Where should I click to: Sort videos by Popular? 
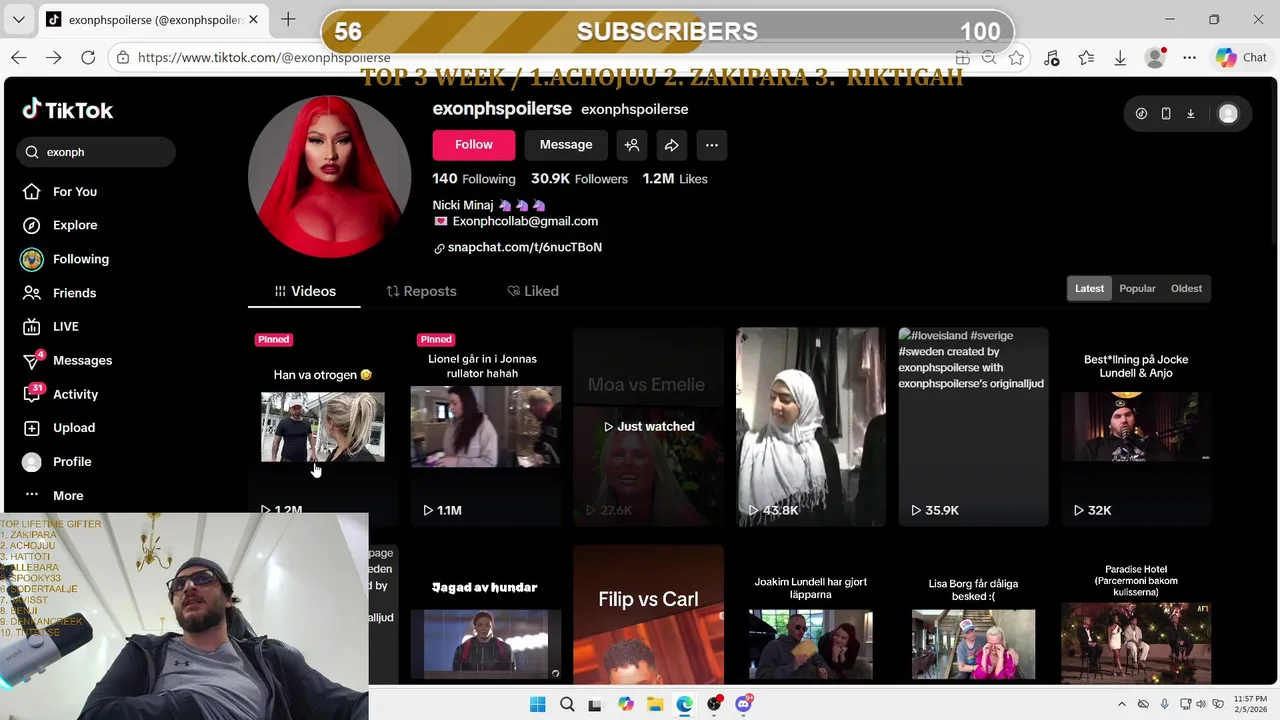pyautogui.click(x=1137, y=289)
